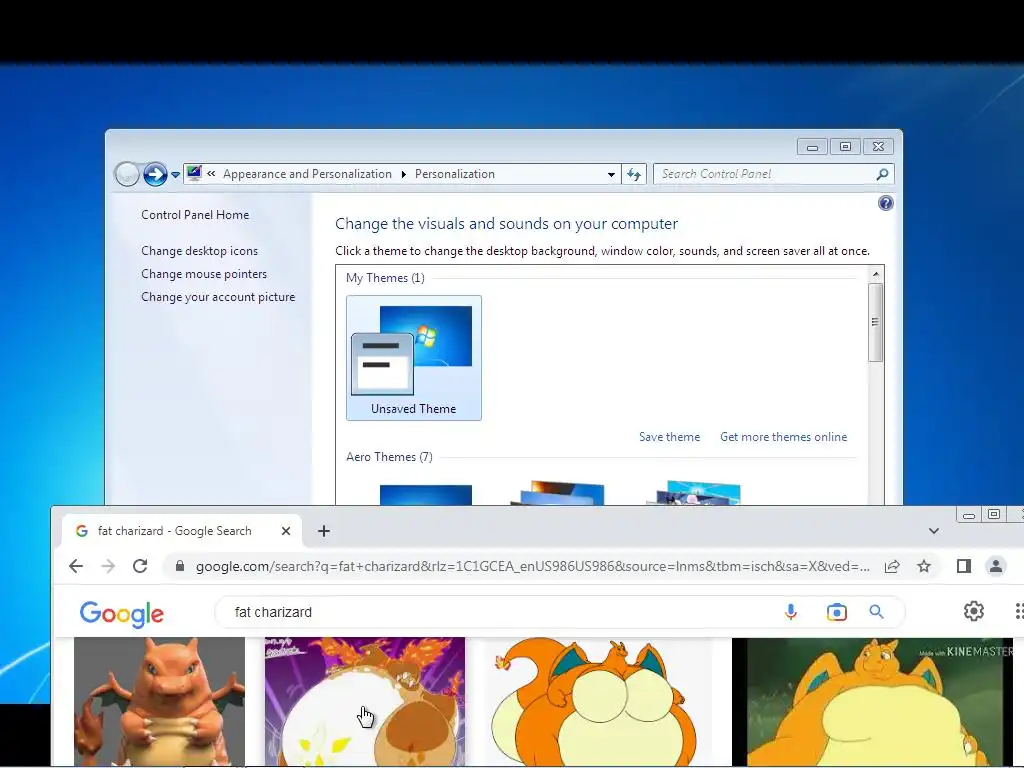The image size is (1024, 768).
Task: Click the themes list scrollbar thumb
Action: pos(876,322)
